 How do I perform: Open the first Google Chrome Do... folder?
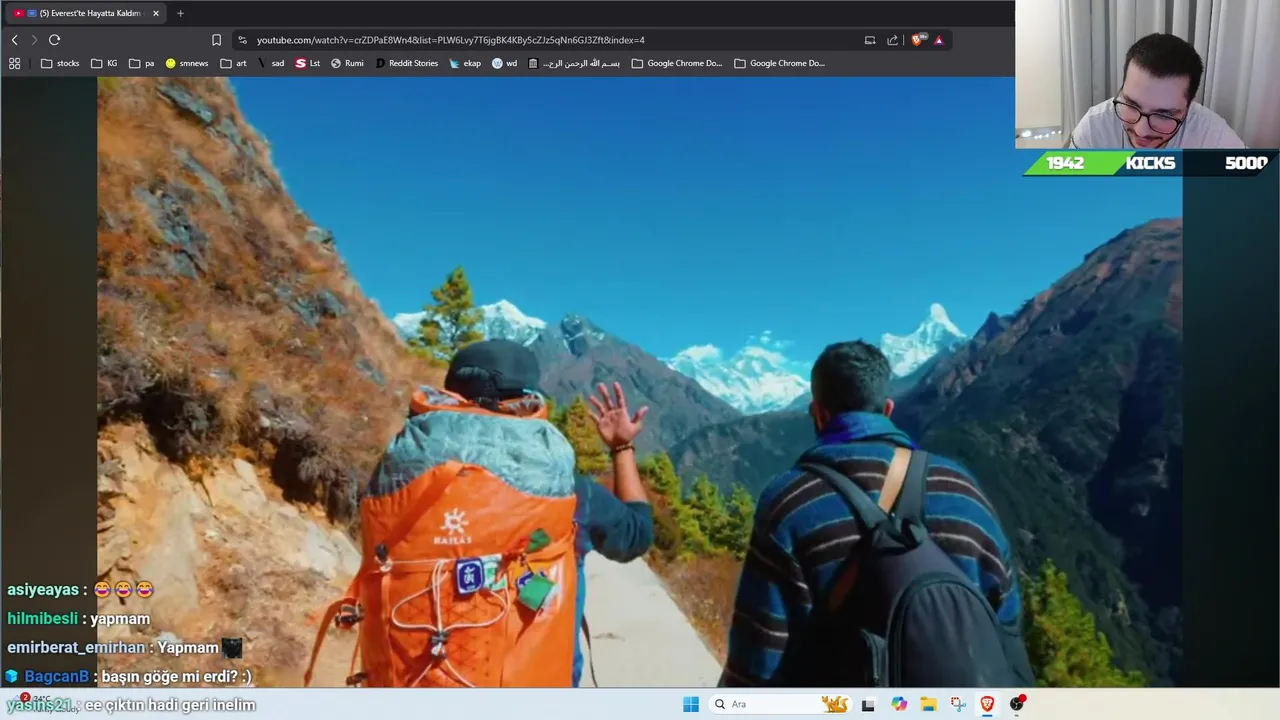pos(677,63)
